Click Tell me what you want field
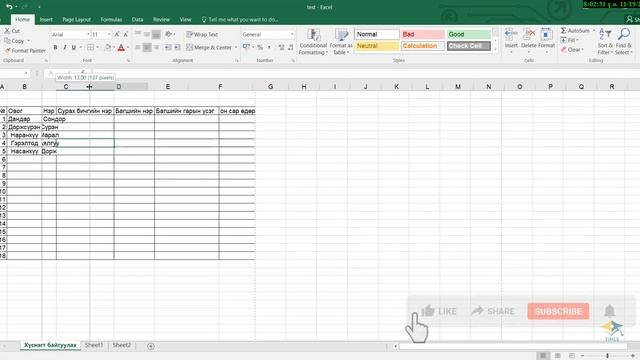The image size is (640, 360). [x=240, y=20]
